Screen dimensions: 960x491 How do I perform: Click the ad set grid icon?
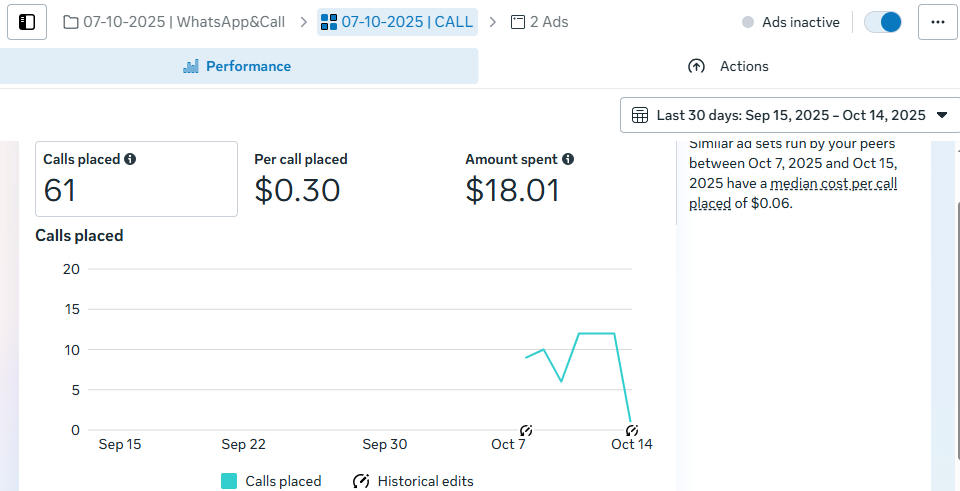point(329,22)
